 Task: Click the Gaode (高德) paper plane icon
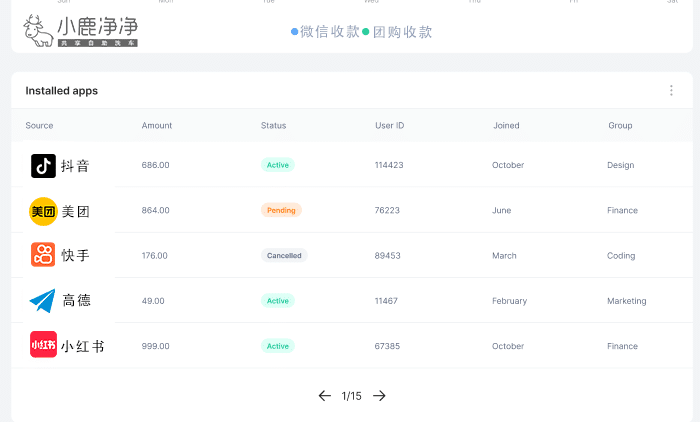click(43, 300)
